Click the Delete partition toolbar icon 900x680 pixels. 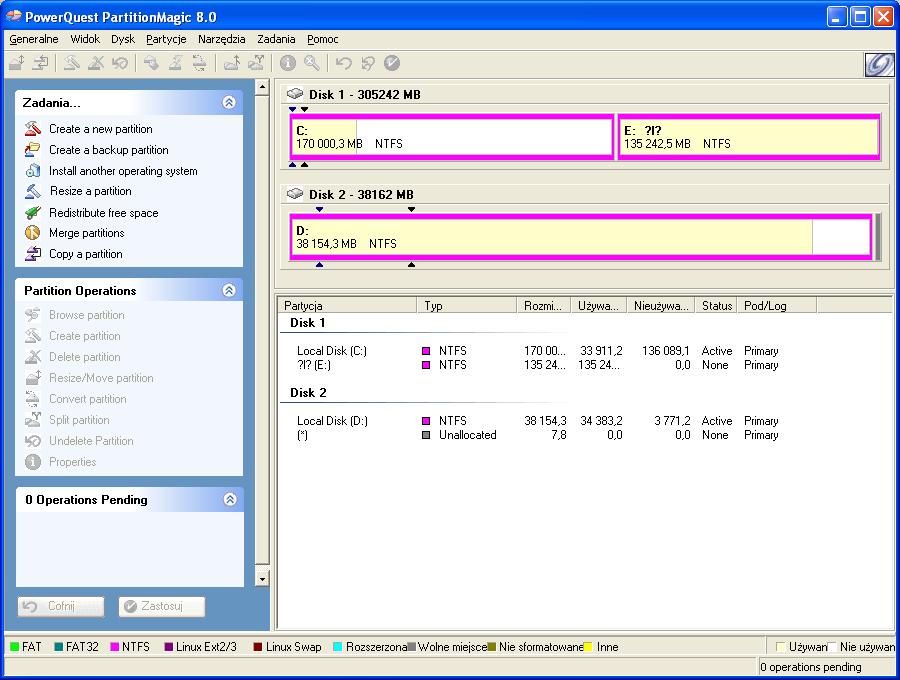point(96,63)
